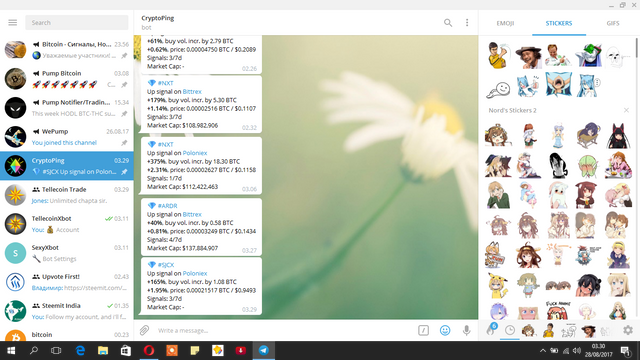Open the three-dot chat options menu
This screenshot has height=360, width=640.
467,23
